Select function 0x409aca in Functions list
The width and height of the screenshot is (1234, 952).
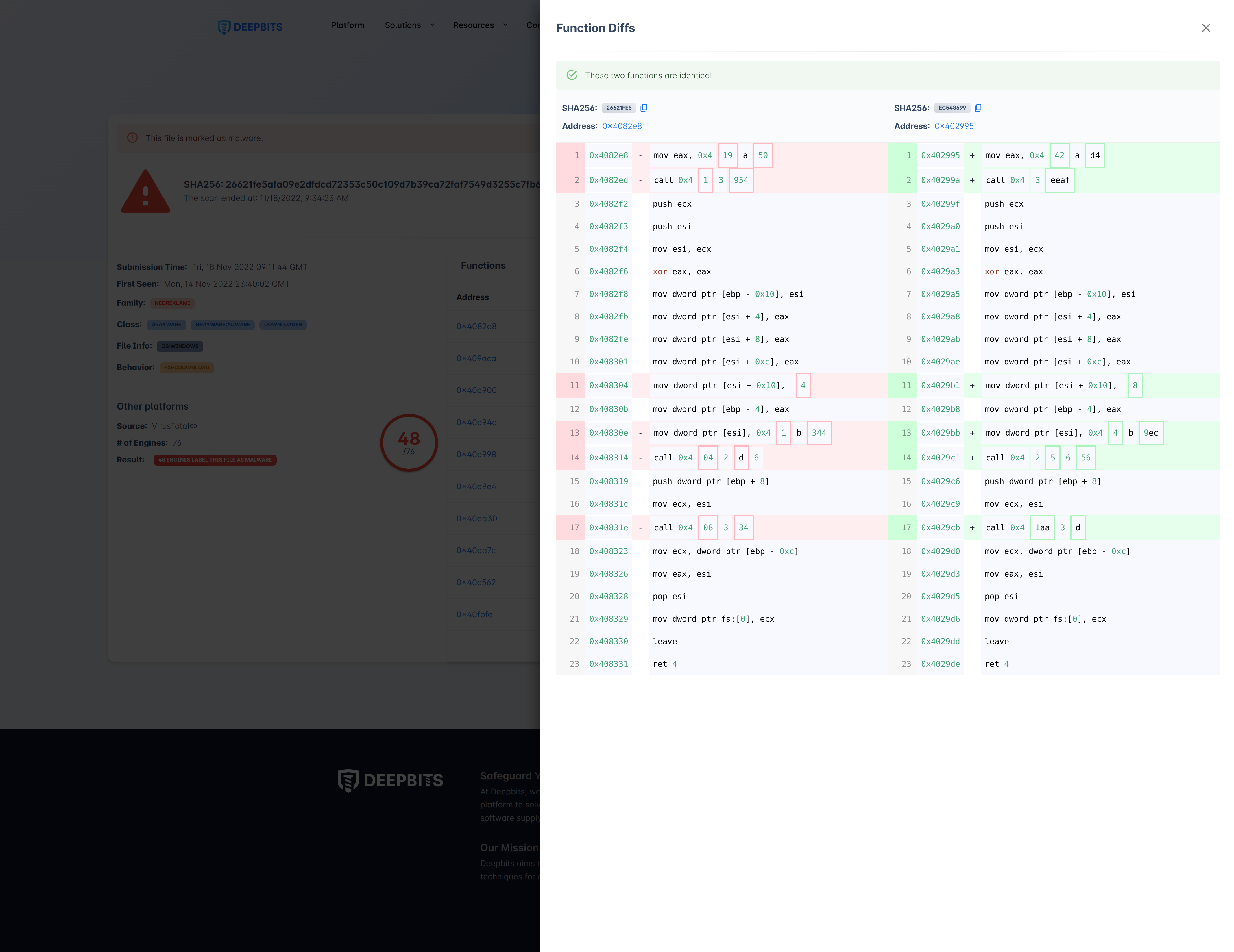tap(476, 359)
